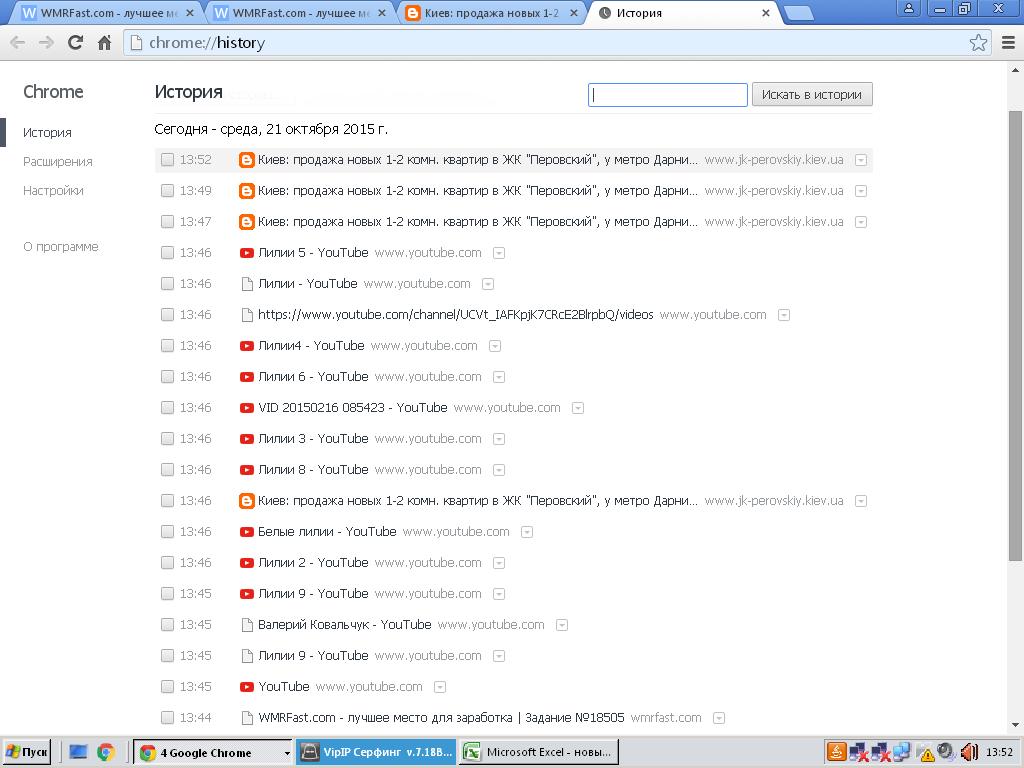
Task: Click the browser forward arrow
Action: point(46,43)
